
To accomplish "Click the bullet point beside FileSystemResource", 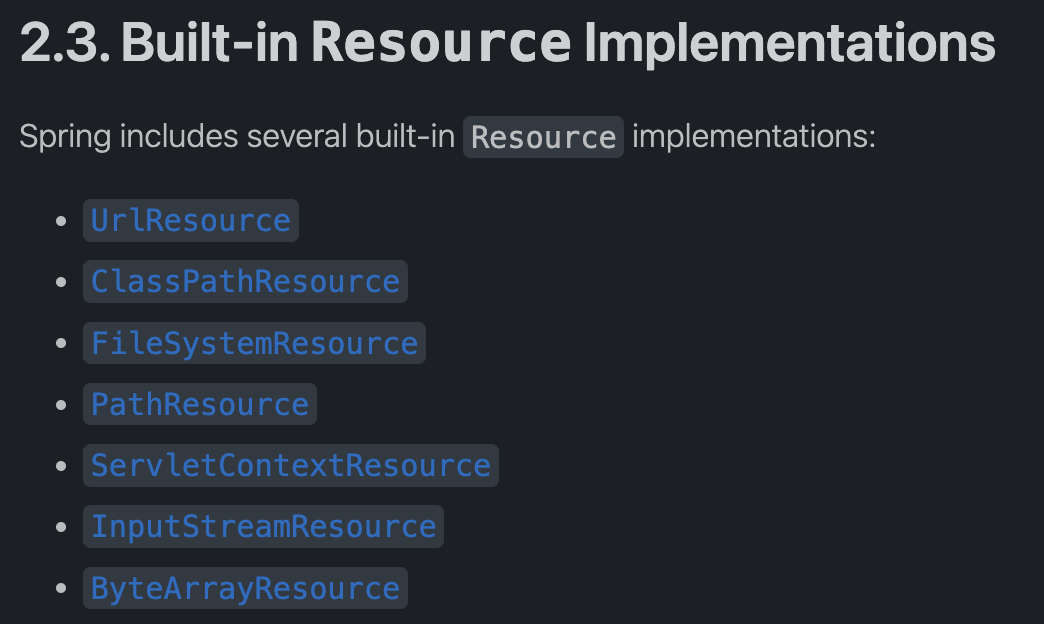I will coord(61,343).
